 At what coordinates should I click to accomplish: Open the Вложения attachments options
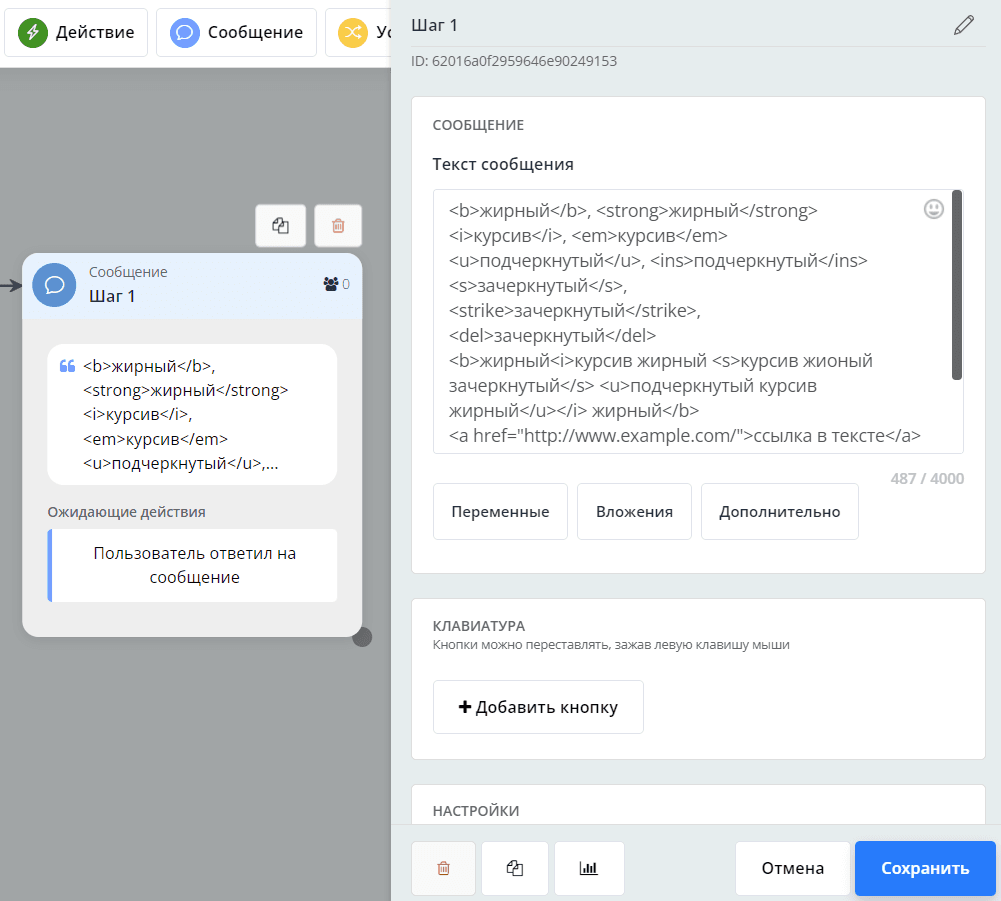[x=634, y=512]
